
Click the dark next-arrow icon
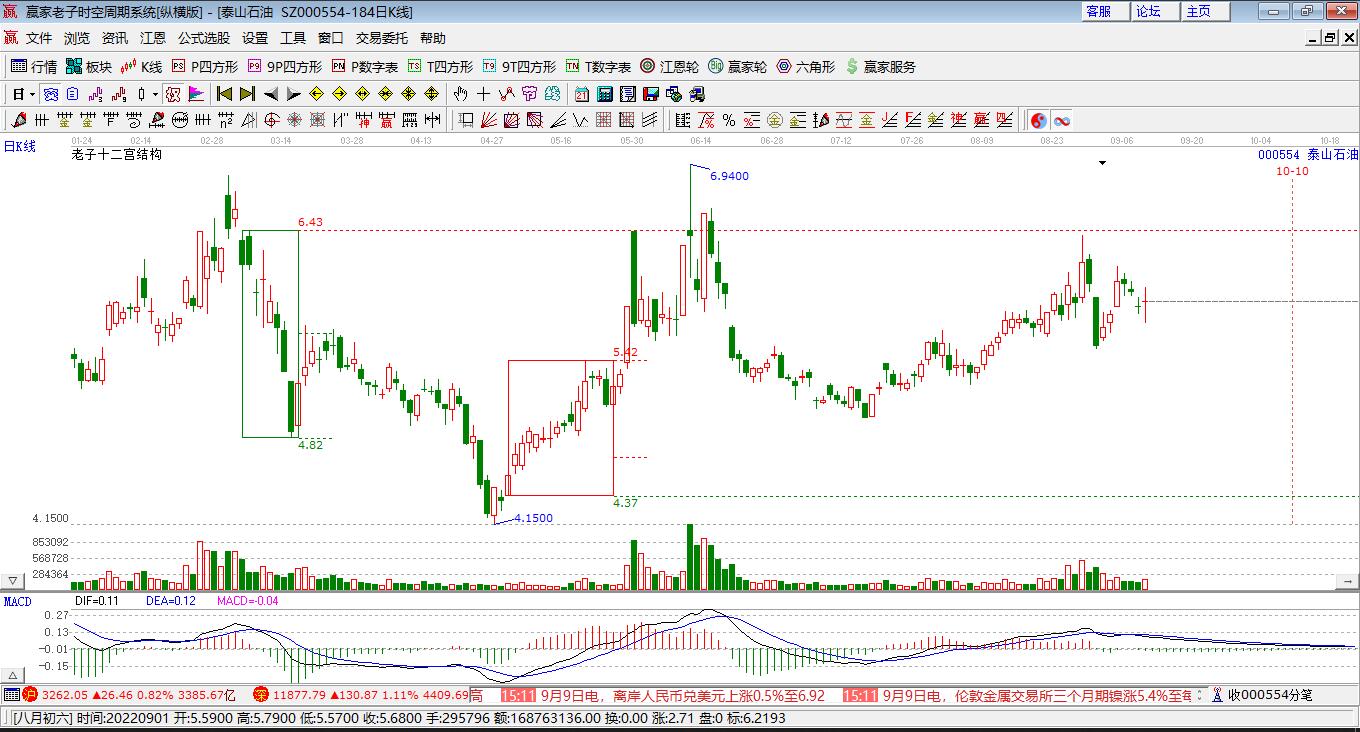[293, 94]
